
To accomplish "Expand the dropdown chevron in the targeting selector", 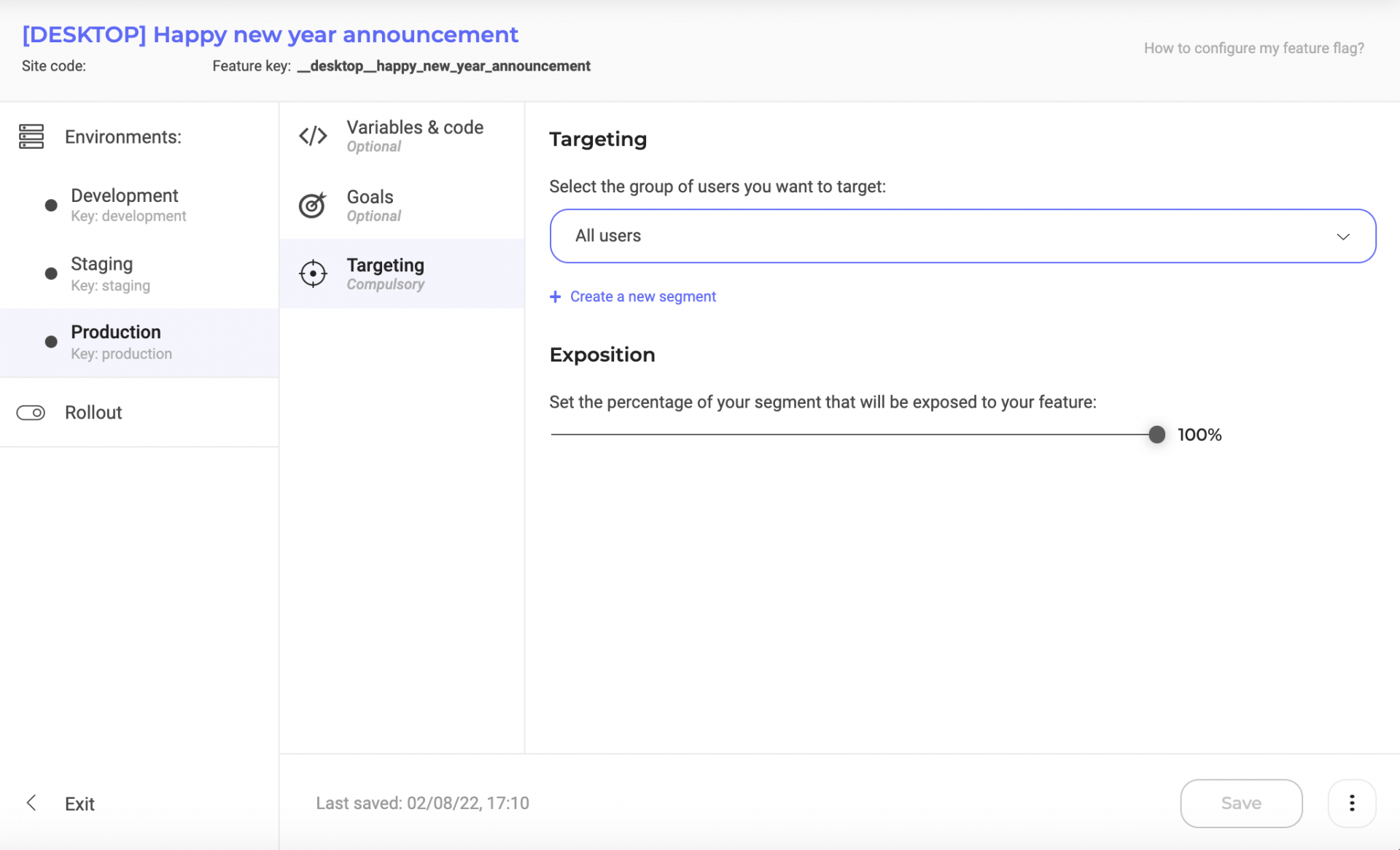I will pyautogui.click(x=1342, y=236).
